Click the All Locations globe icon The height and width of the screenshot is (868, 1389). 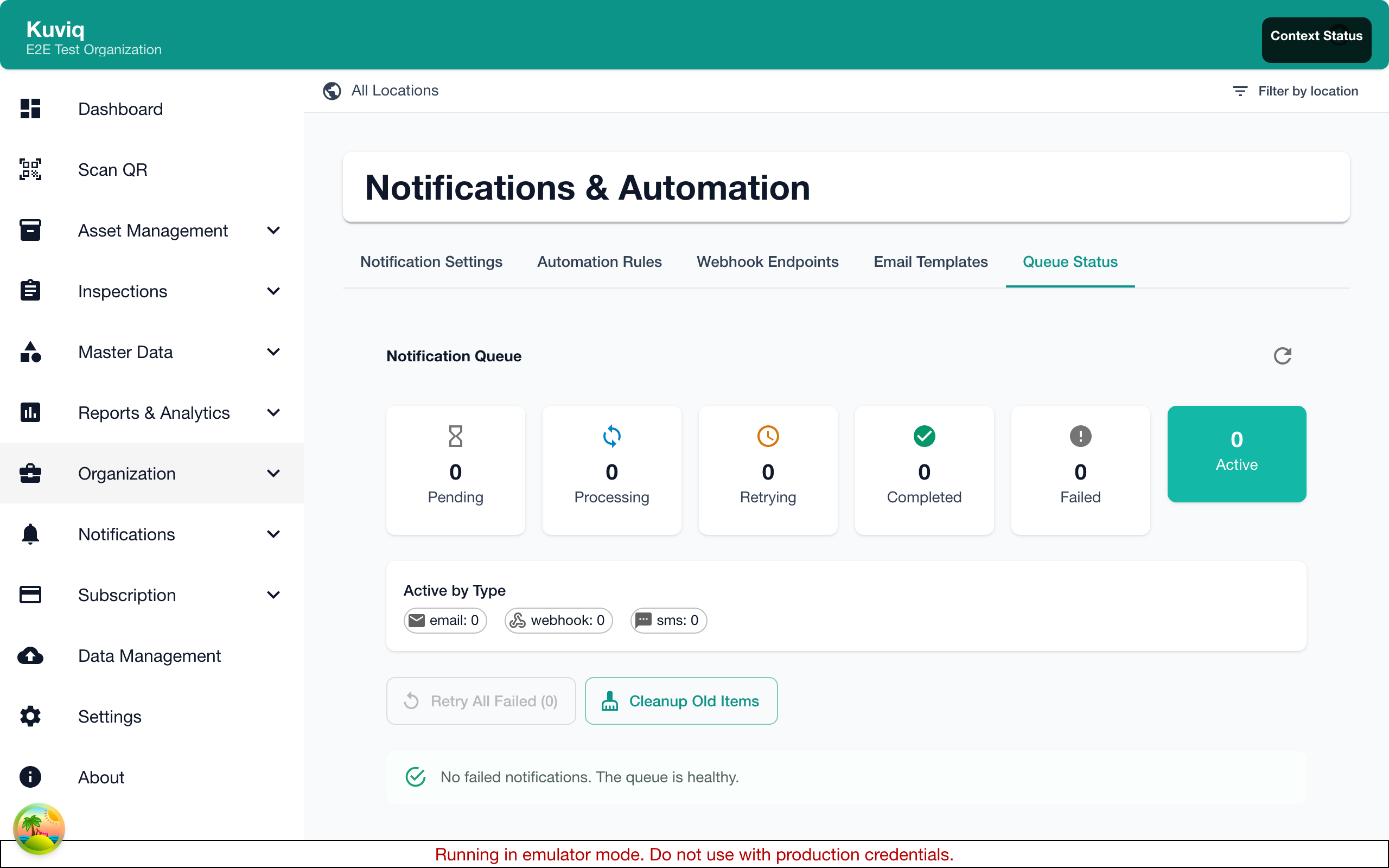332,91
